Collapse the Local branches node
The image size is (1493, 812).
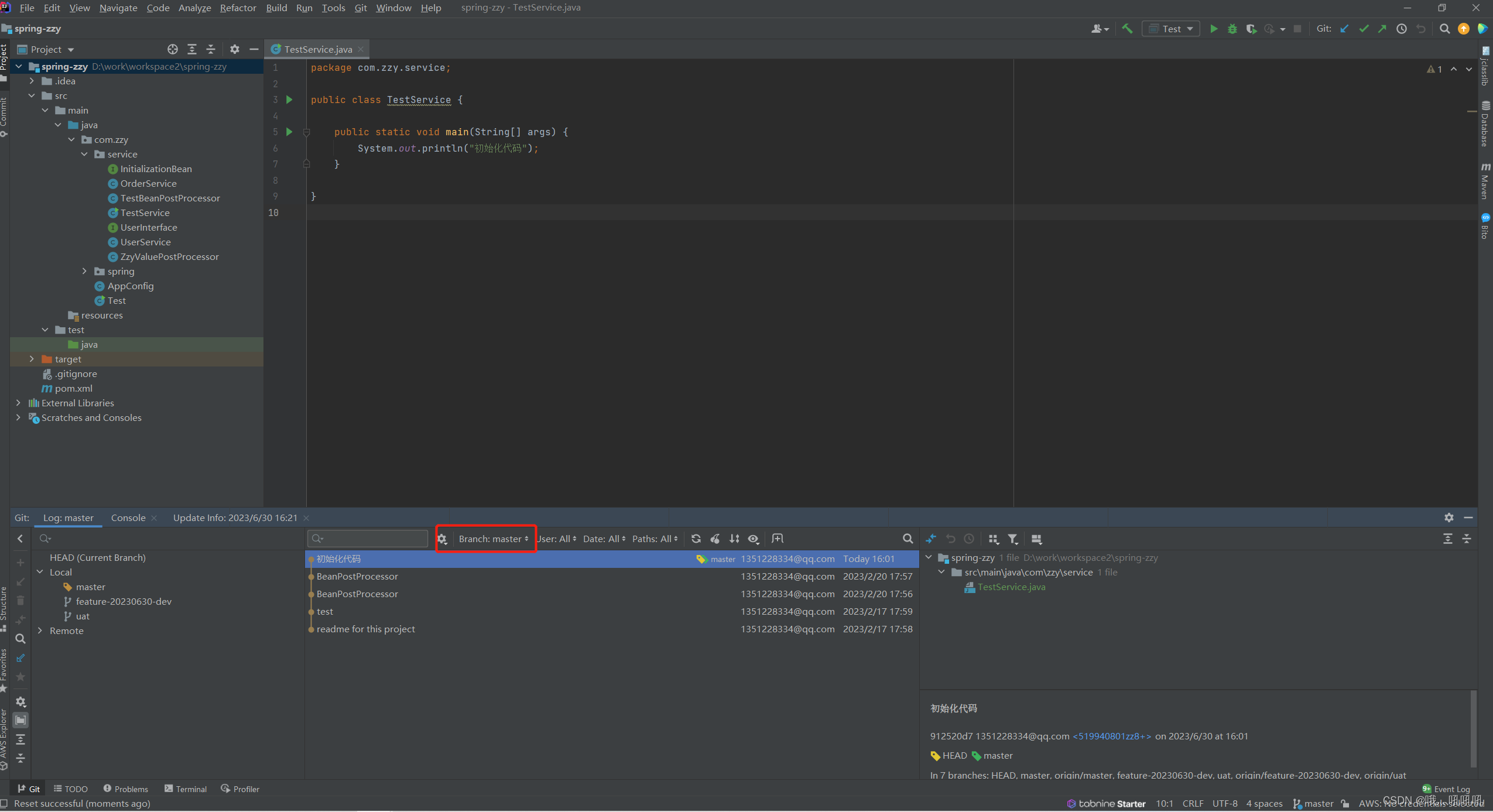[40, 572]
